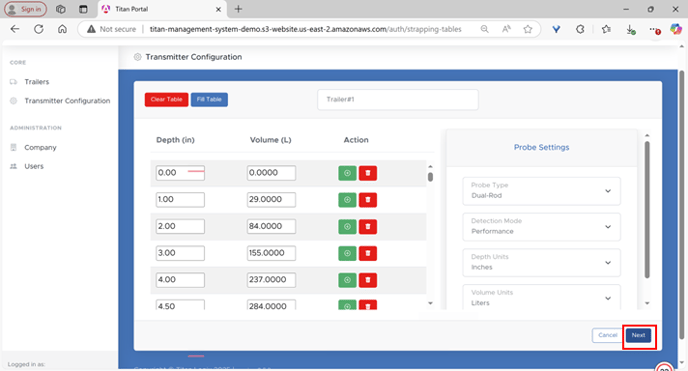Viewport: 688px width, 371px height.
Task: Click the Probe Settings heading
Action: click(541, 148)
